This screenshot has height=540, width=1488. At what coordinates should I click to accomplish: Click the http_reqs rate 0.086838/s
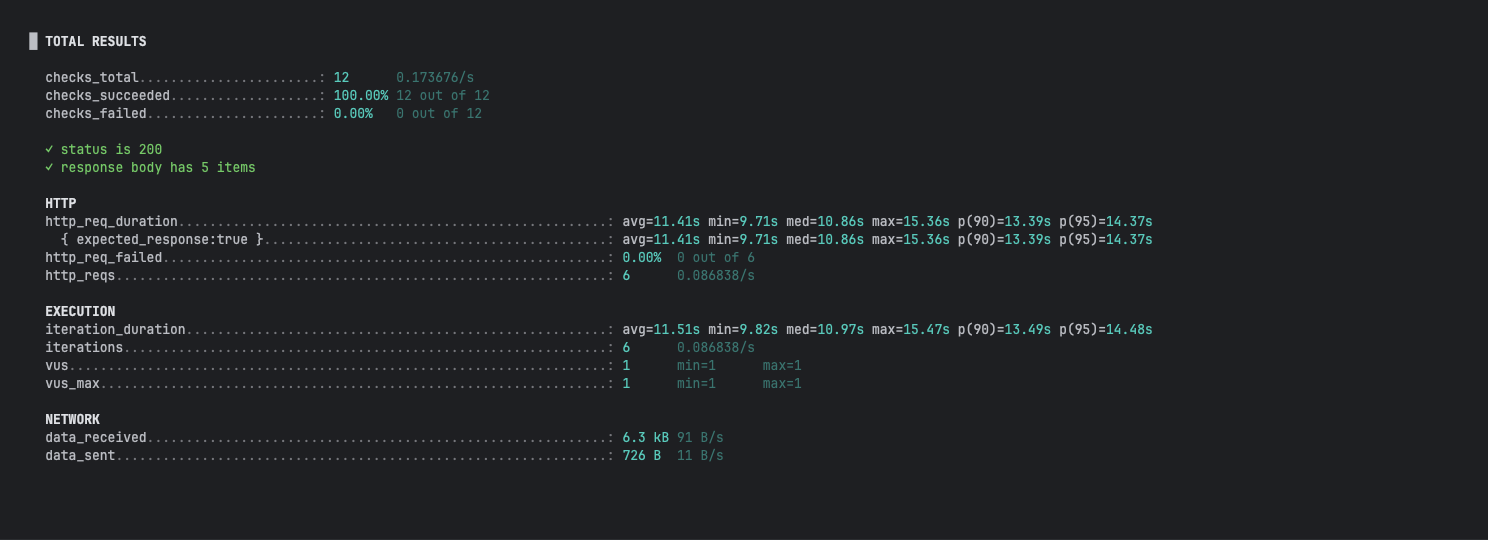715,275
